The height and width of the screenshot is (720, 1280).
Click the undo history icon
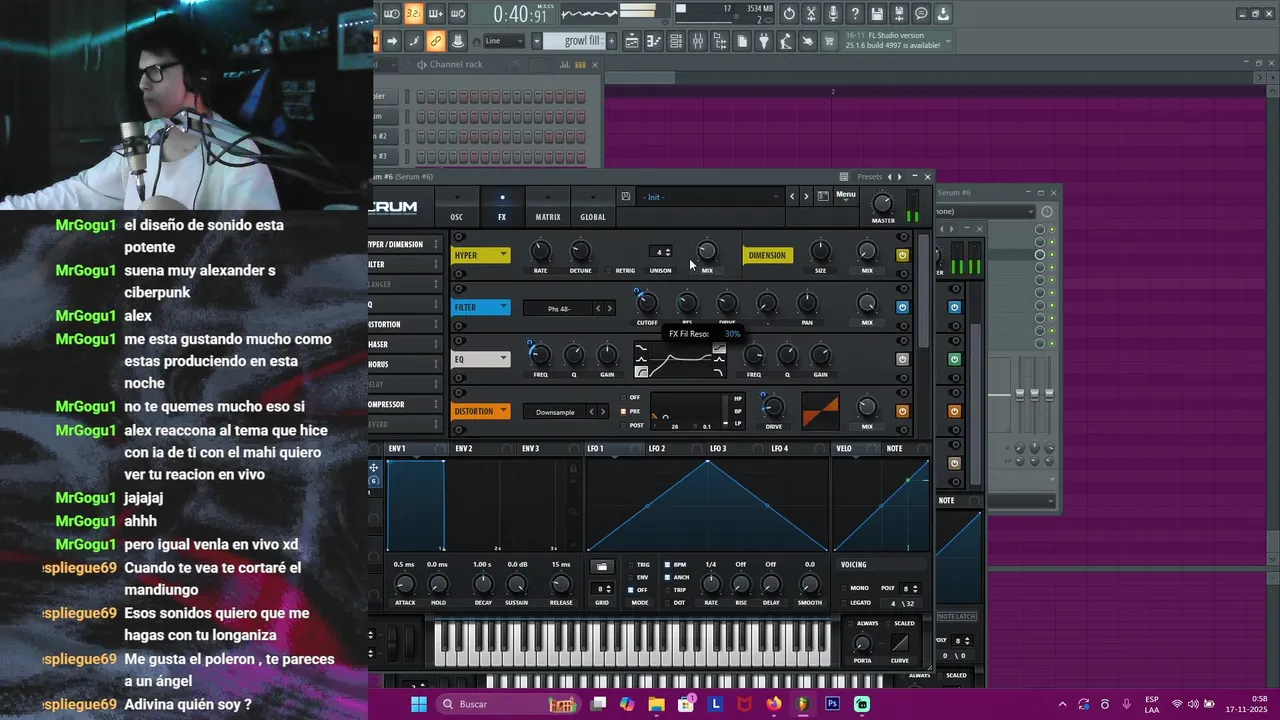coord(789,14)
